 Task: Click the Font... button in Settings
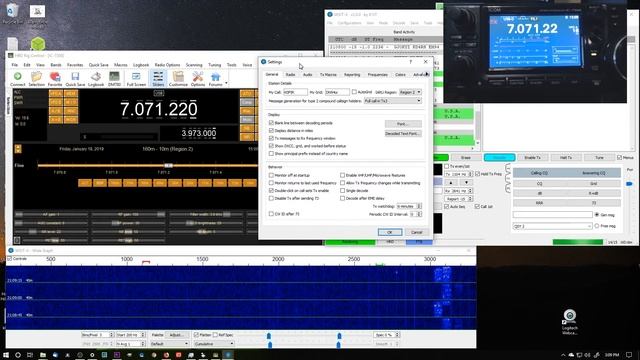click(x=403, y=124)
